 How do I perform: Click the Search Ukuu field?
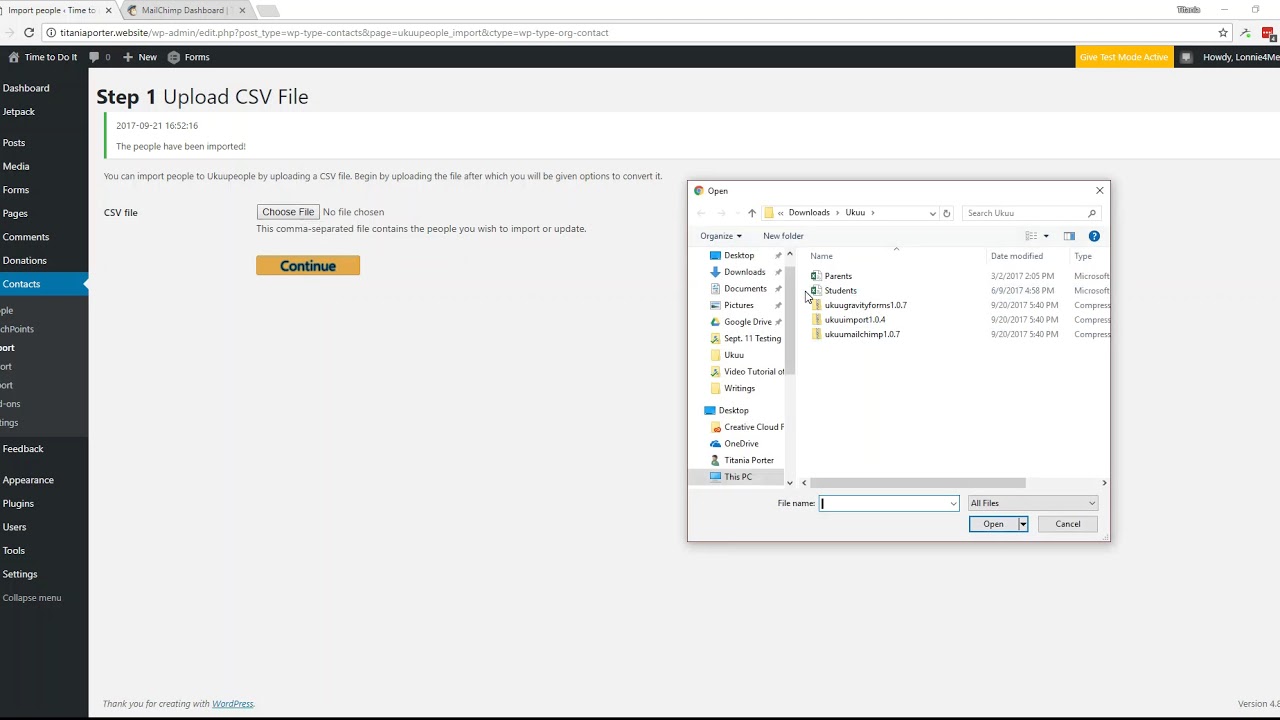pyautogui.click(x=1031, y=213)
